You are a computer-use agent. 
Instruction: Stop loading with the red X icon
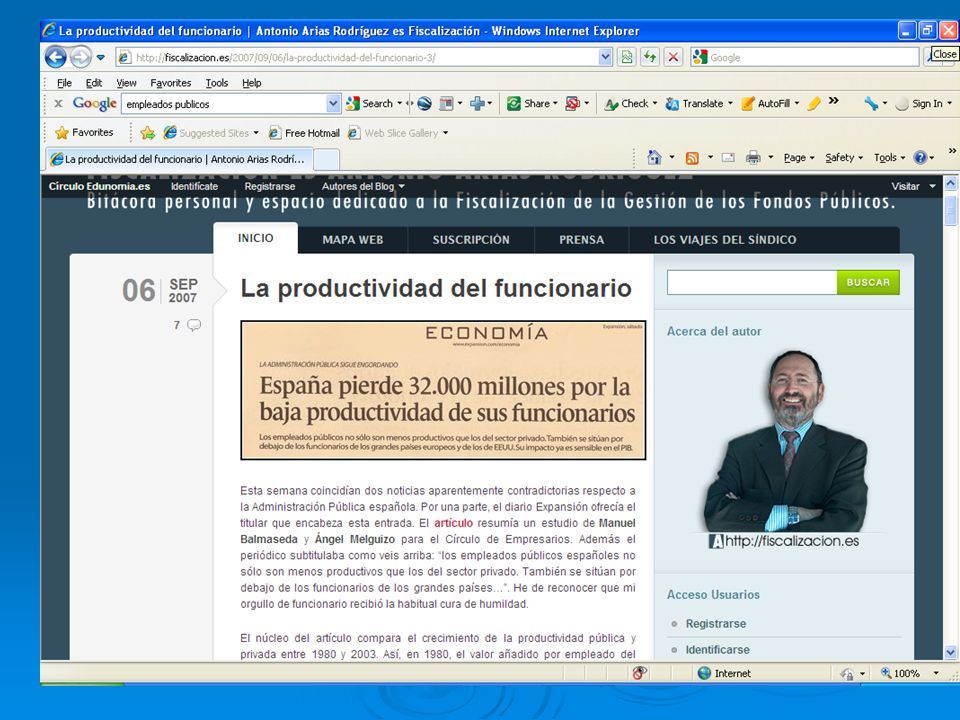pyautogui.click(x=673, y=58)
